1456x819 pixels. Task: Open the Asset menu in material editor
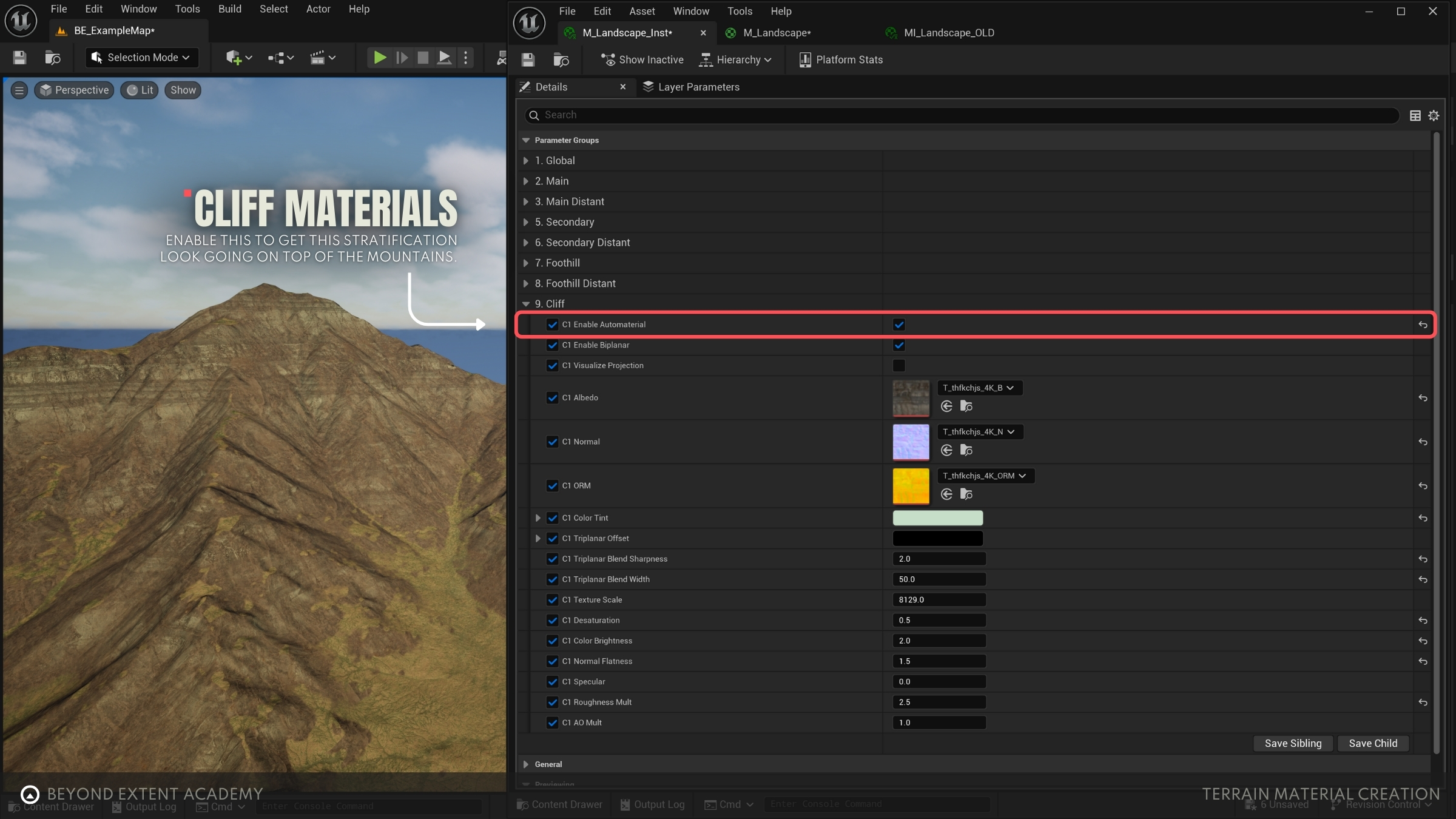tap(642, 11)
